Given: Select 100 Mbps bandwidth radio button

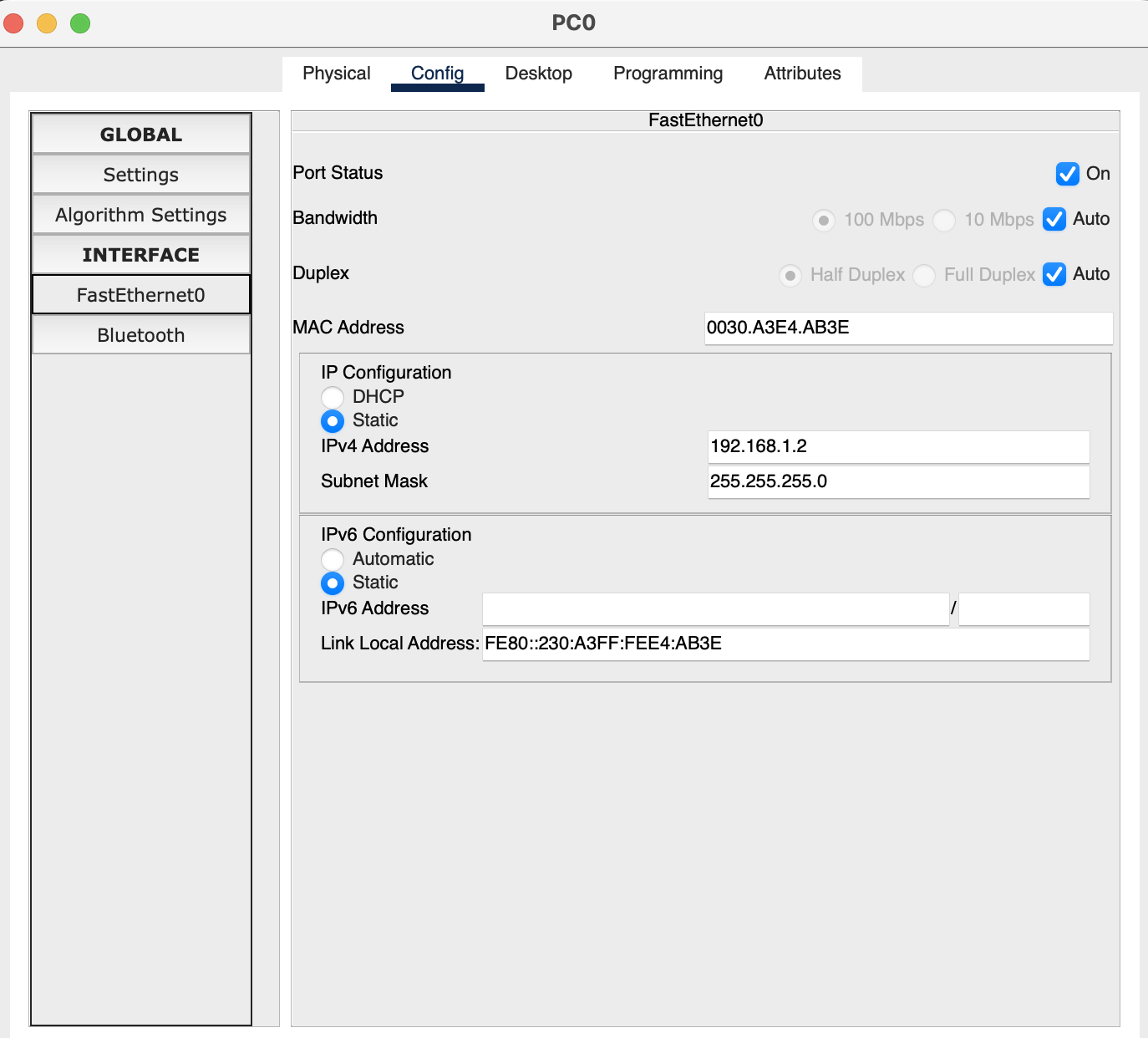Looking at the screenshot, I should (824, 220).
